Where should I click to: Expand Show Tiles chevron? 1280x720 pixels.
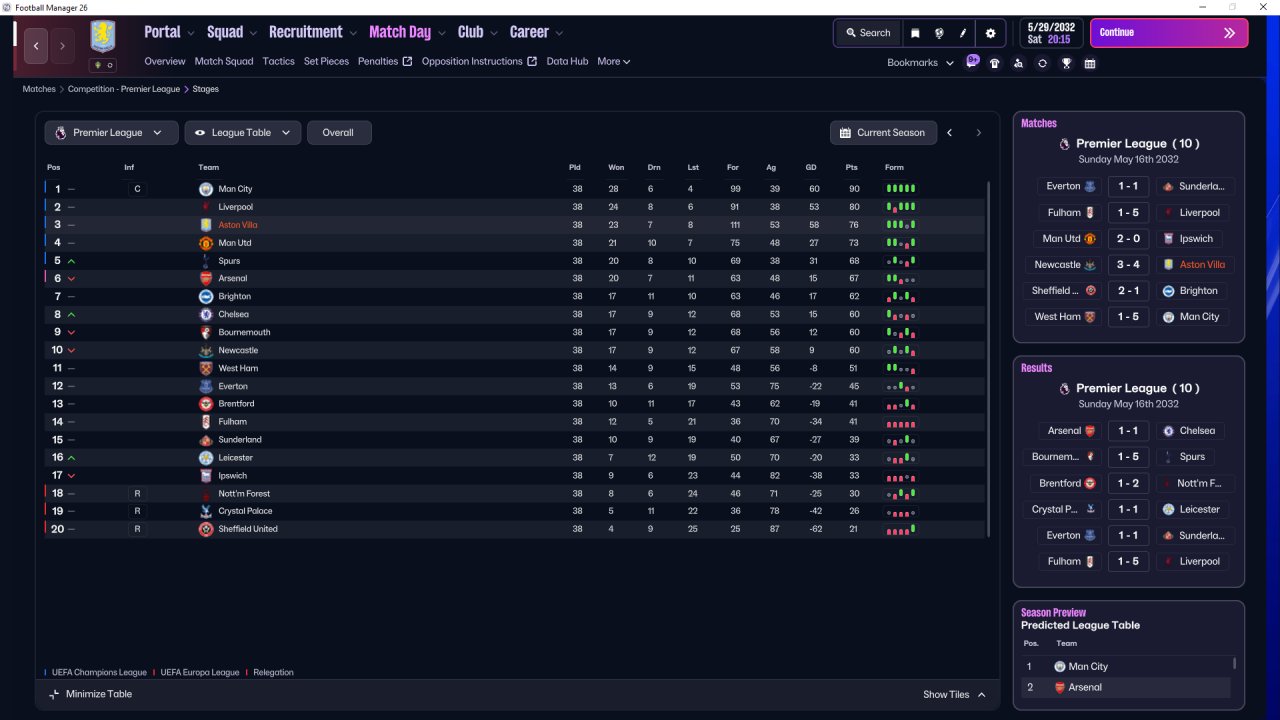tap(981, 695)
